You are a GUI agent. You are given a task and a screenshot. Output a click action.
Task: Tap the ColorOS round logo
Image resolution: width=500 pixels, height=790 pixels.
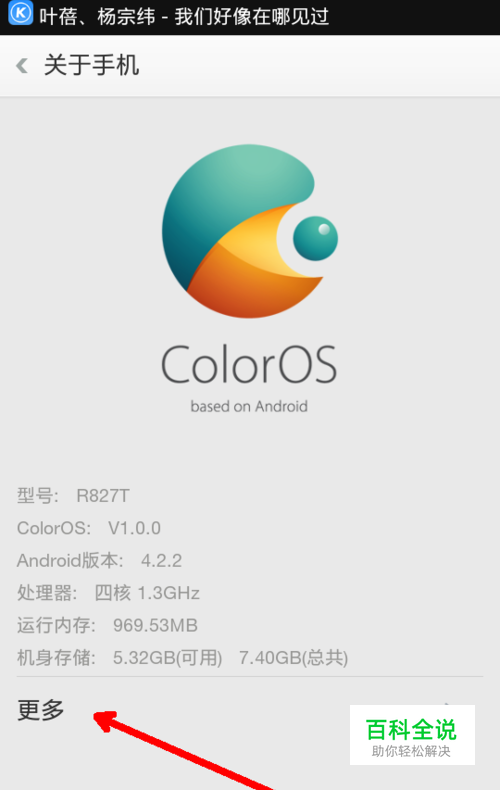[250, 231]
